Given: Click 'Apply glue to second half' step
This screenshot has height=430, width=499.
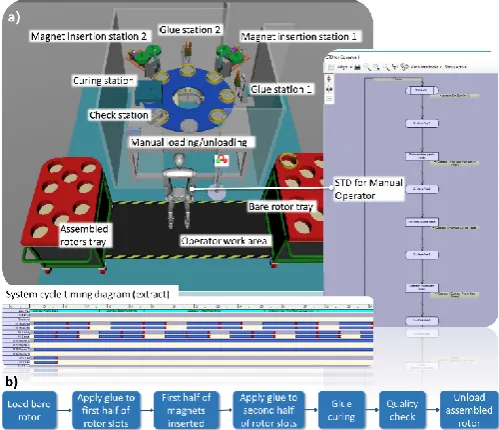Looking at the screenshot, I should pos(268,410).
